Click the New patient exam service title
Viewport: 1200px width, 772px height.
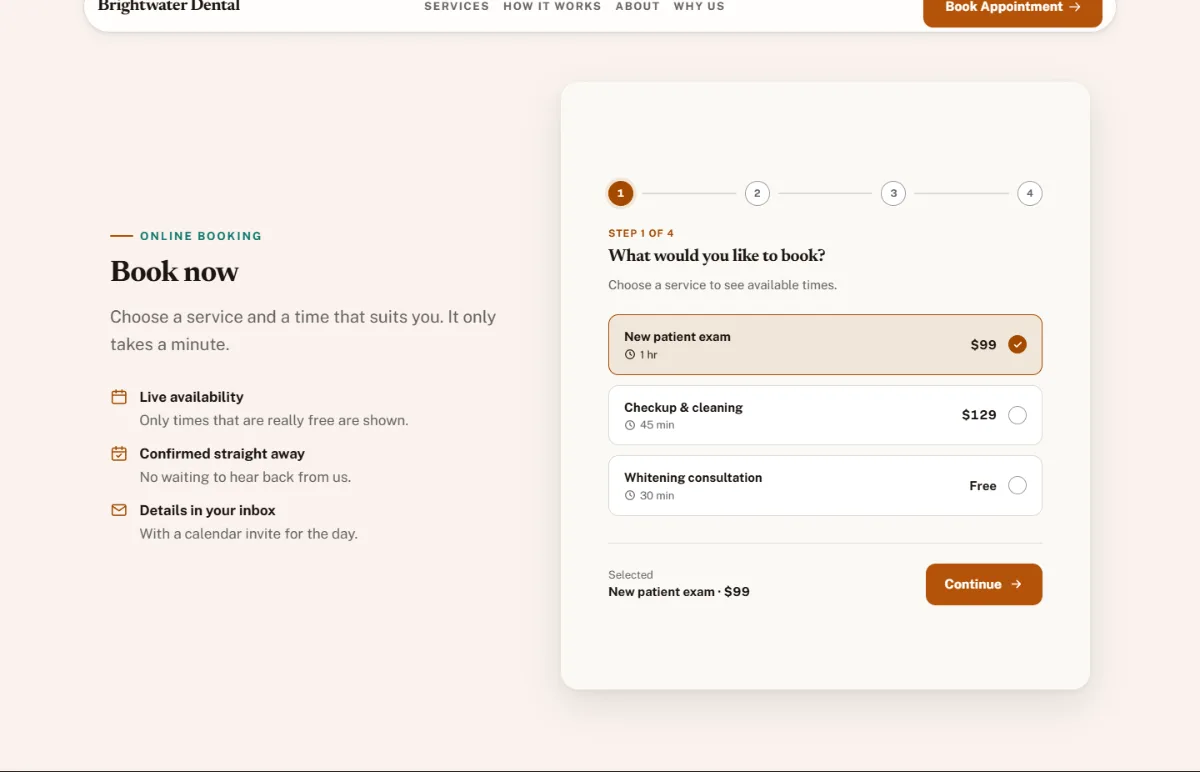point(677,337)
